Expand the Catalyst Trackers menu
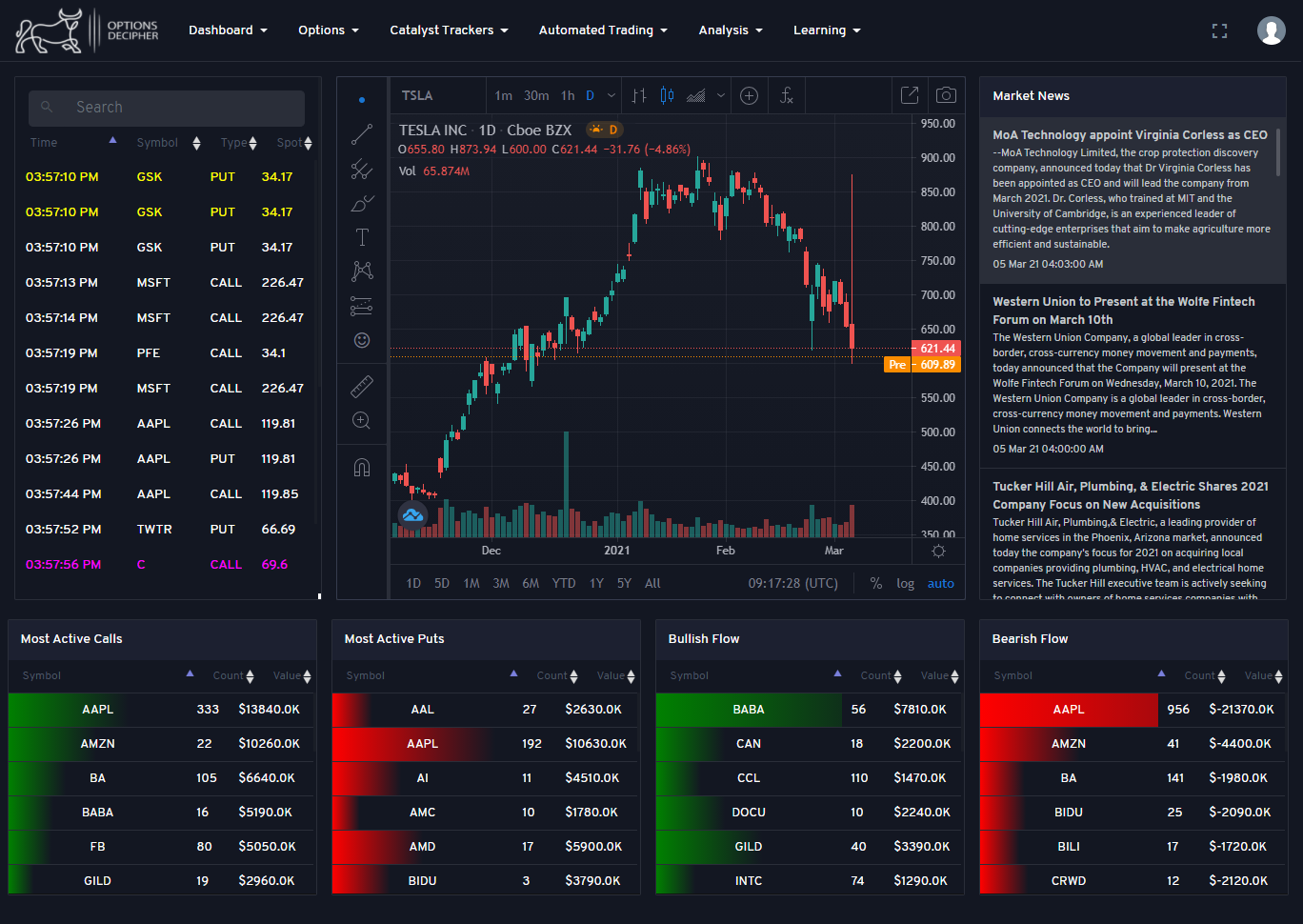This screenshot has width=1303, height=924. click(x=449, y=30)
